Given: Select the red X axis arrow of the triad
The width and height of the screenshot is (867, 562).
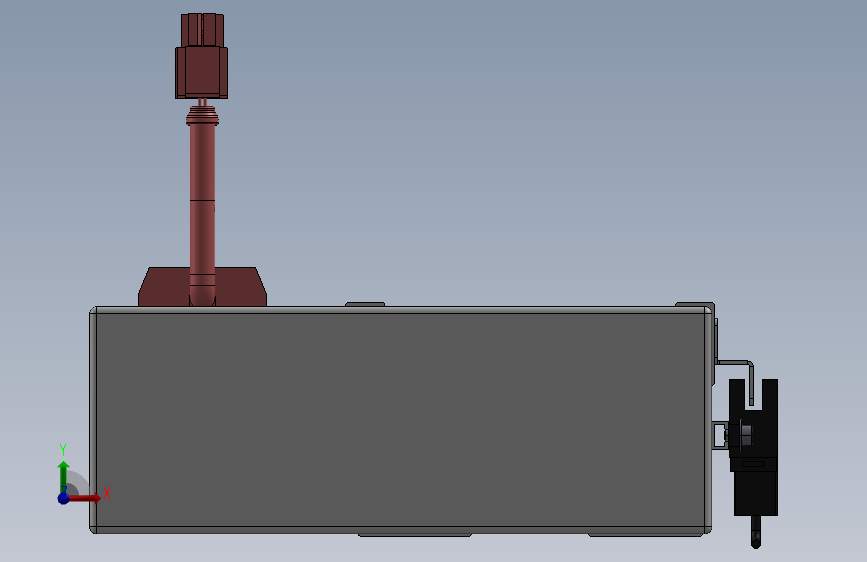Looking at the screenshot, I should (x=85, y=498).
